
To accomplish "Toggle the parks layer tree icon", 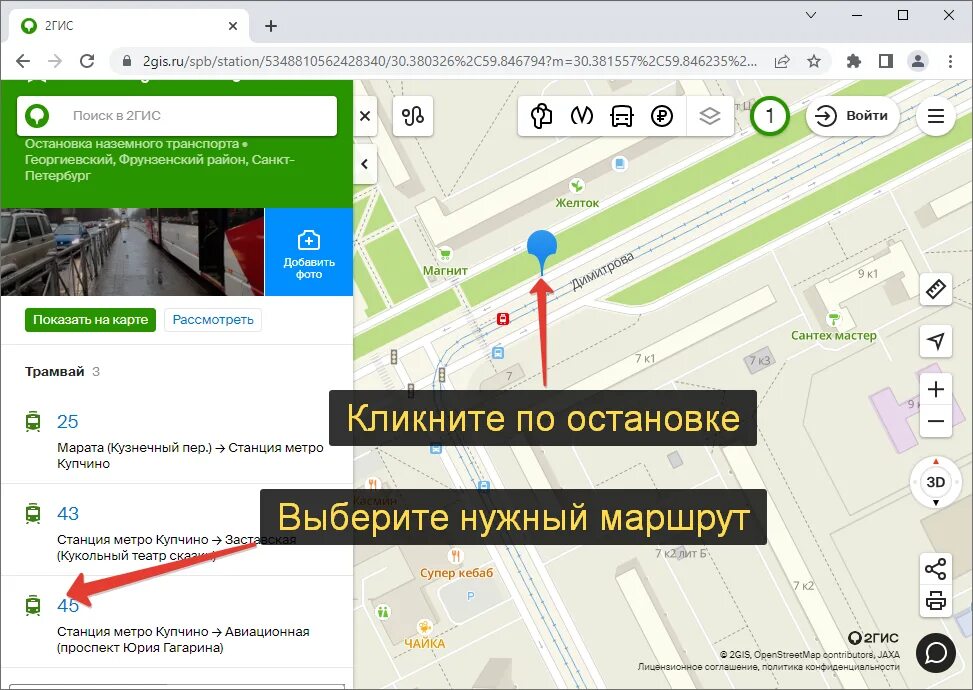I will coord(541,115).
